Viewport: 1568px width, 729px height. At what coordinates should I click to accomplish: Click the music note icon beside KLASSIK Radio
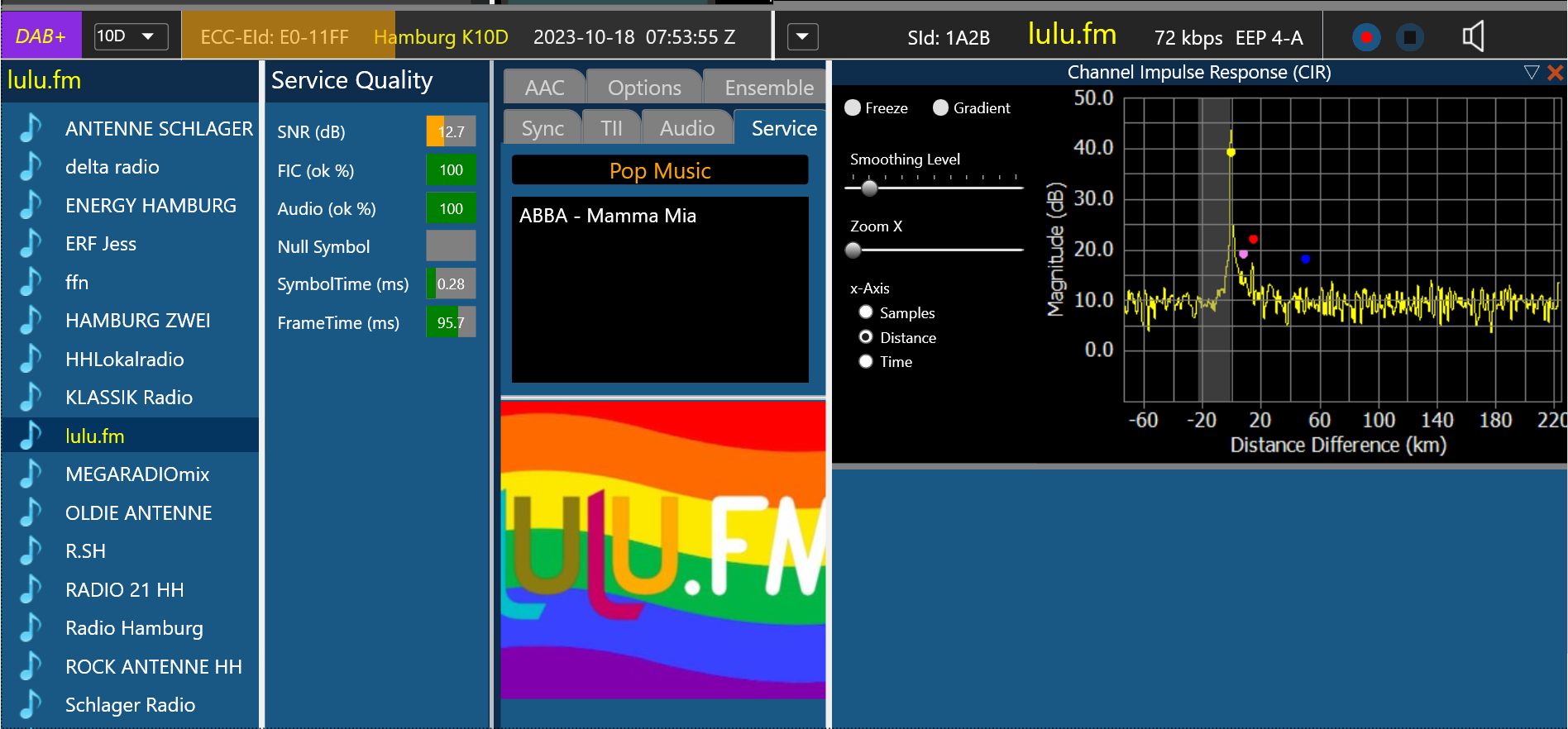[x=31, y=398]
